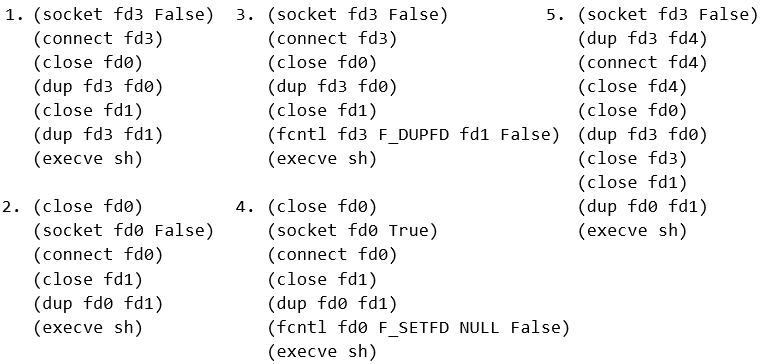Click '(close fd3)' in listing 5
The width and height of the screenshot is (764, 364).
(x=632, y=158)
